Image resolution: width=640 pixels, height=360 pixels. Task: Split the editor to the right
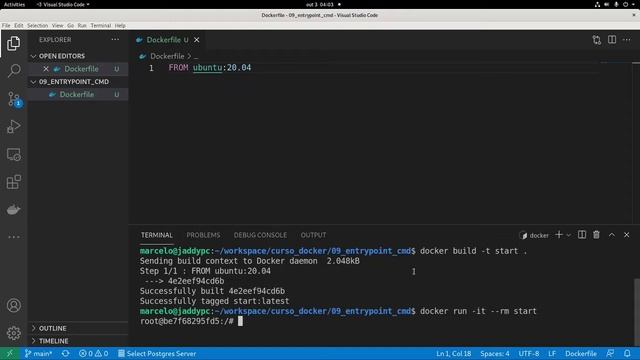[612, 40]
